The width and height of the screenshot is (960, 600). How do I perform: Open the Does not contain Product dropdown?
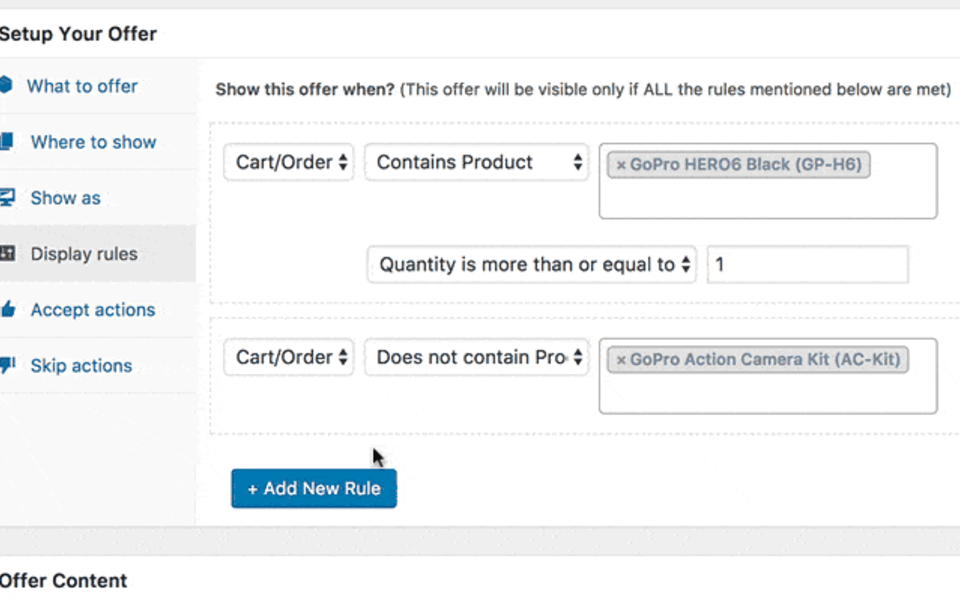tap(476, 357)
